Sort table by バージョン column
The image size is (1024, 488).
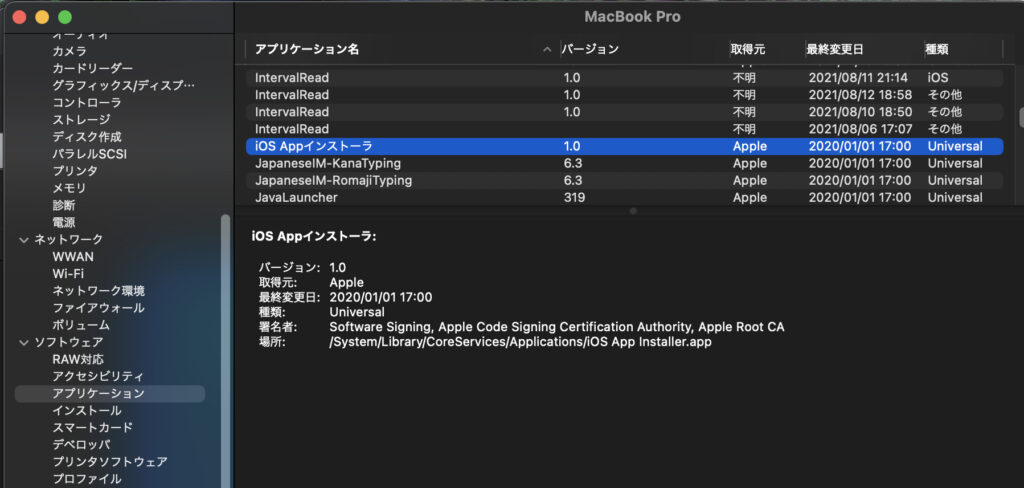590,49
